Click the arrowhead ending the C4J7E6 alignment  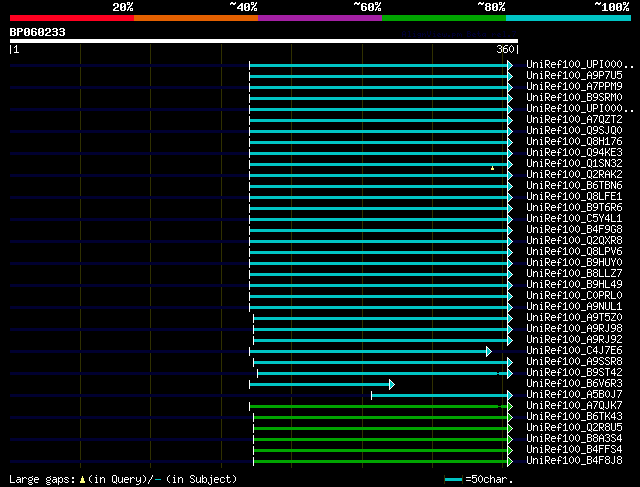pyautogui.click(x=489, y=351)
